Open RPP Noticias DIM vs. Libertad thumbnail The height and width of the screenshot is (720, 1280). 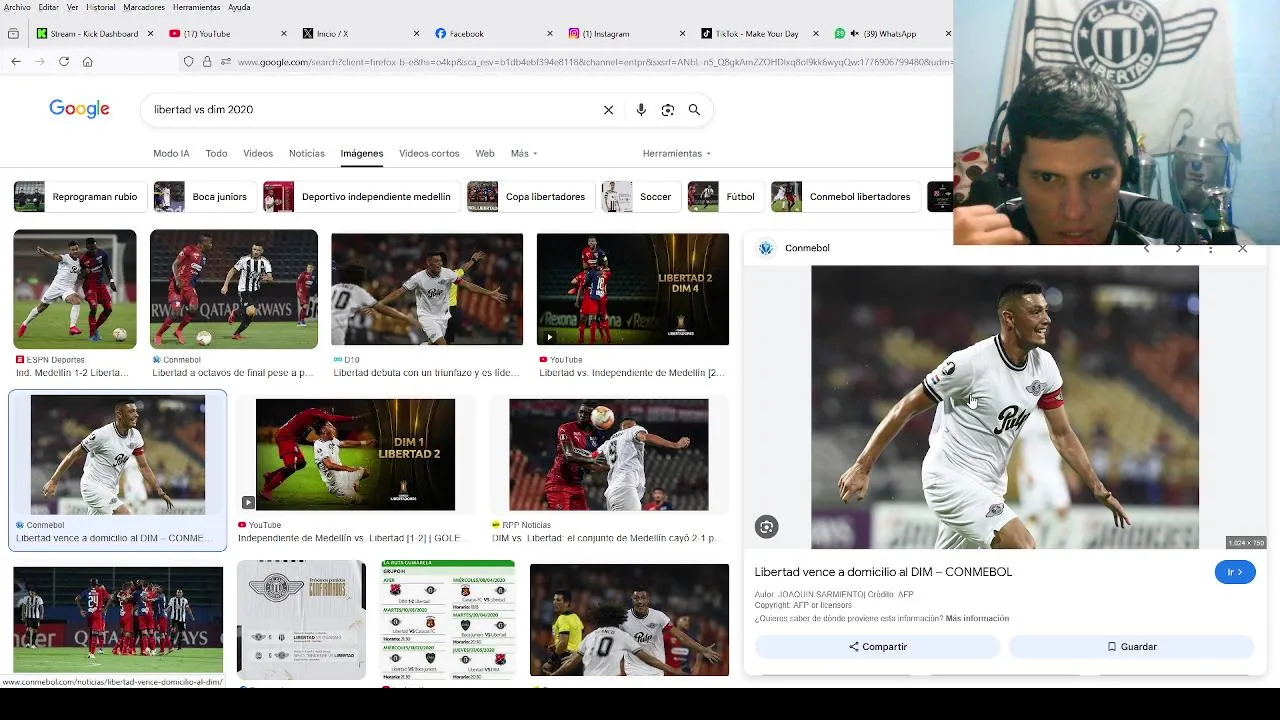[x=609, y=455]
